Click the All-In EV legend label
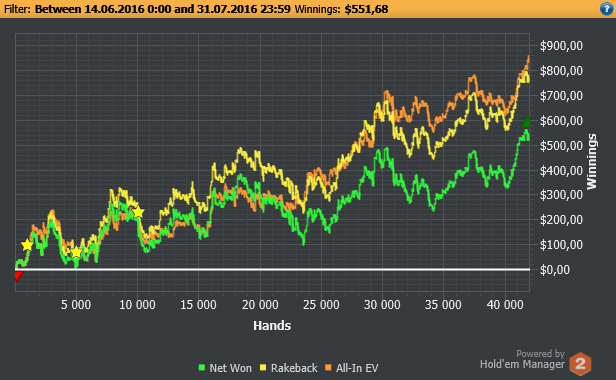616x380 pixels. [357, 368]
